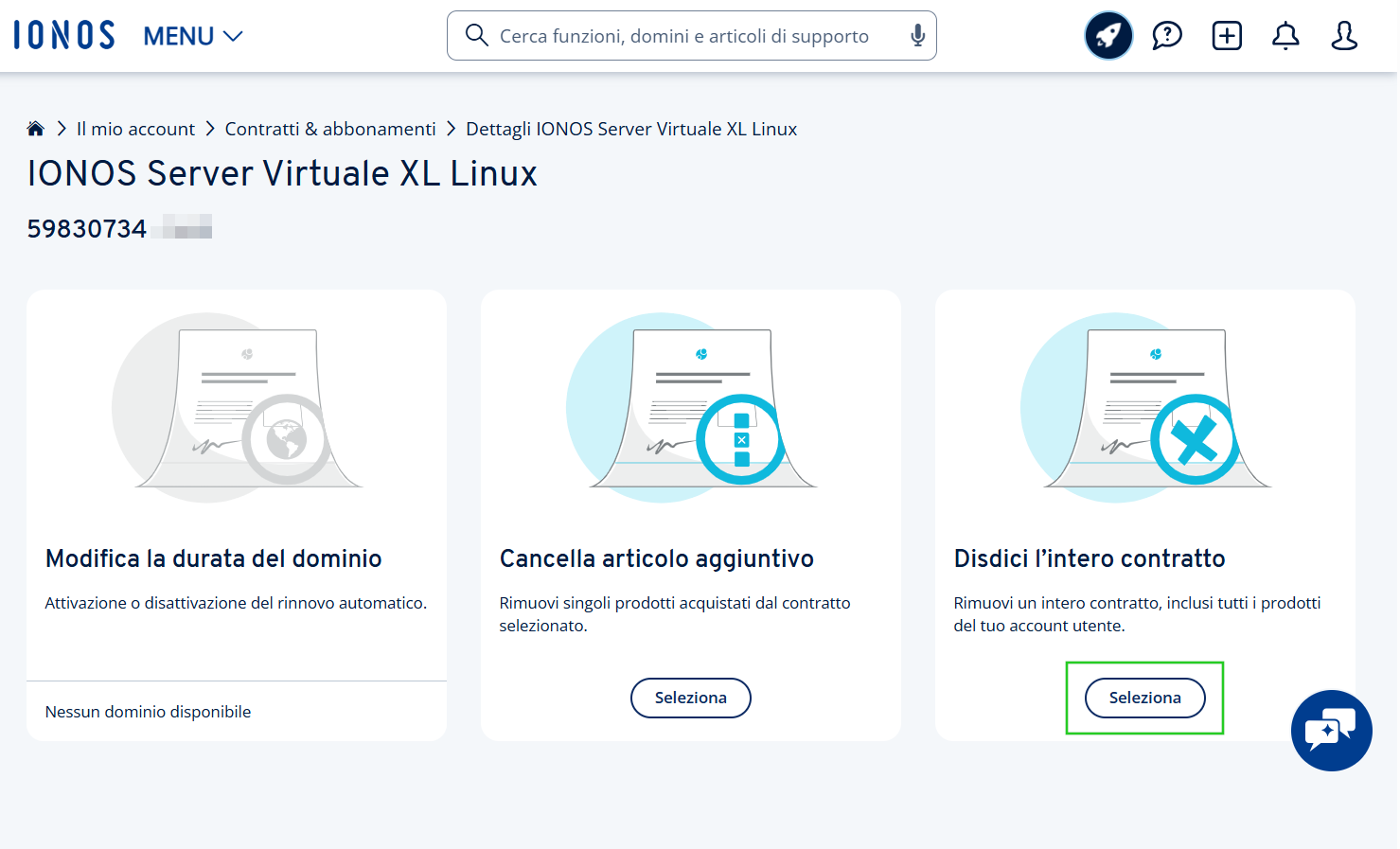Click the Cancella articolo aggiuntivo illustration
Viewport: 1400px width, 849px height.
pyautogui.click(x=691, y=407)
